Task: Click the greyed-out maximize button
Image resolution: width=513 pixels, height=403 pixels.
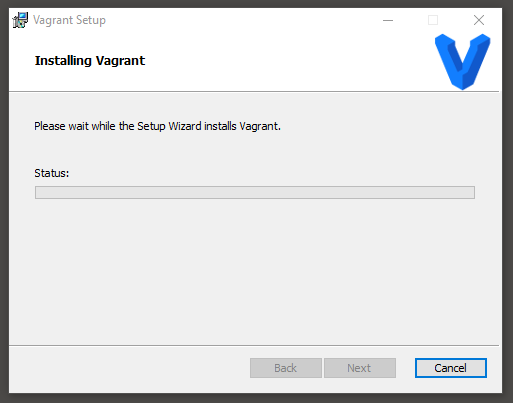Action: click(x=433, y=20)
